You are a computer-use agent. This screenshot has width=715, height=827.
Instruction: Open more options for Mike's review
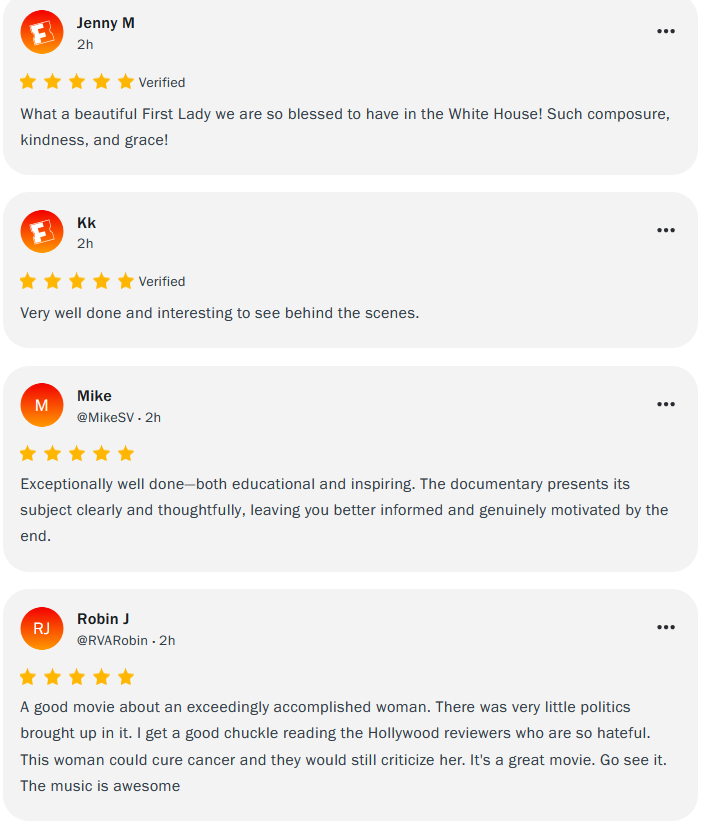[x=666, y=404]
